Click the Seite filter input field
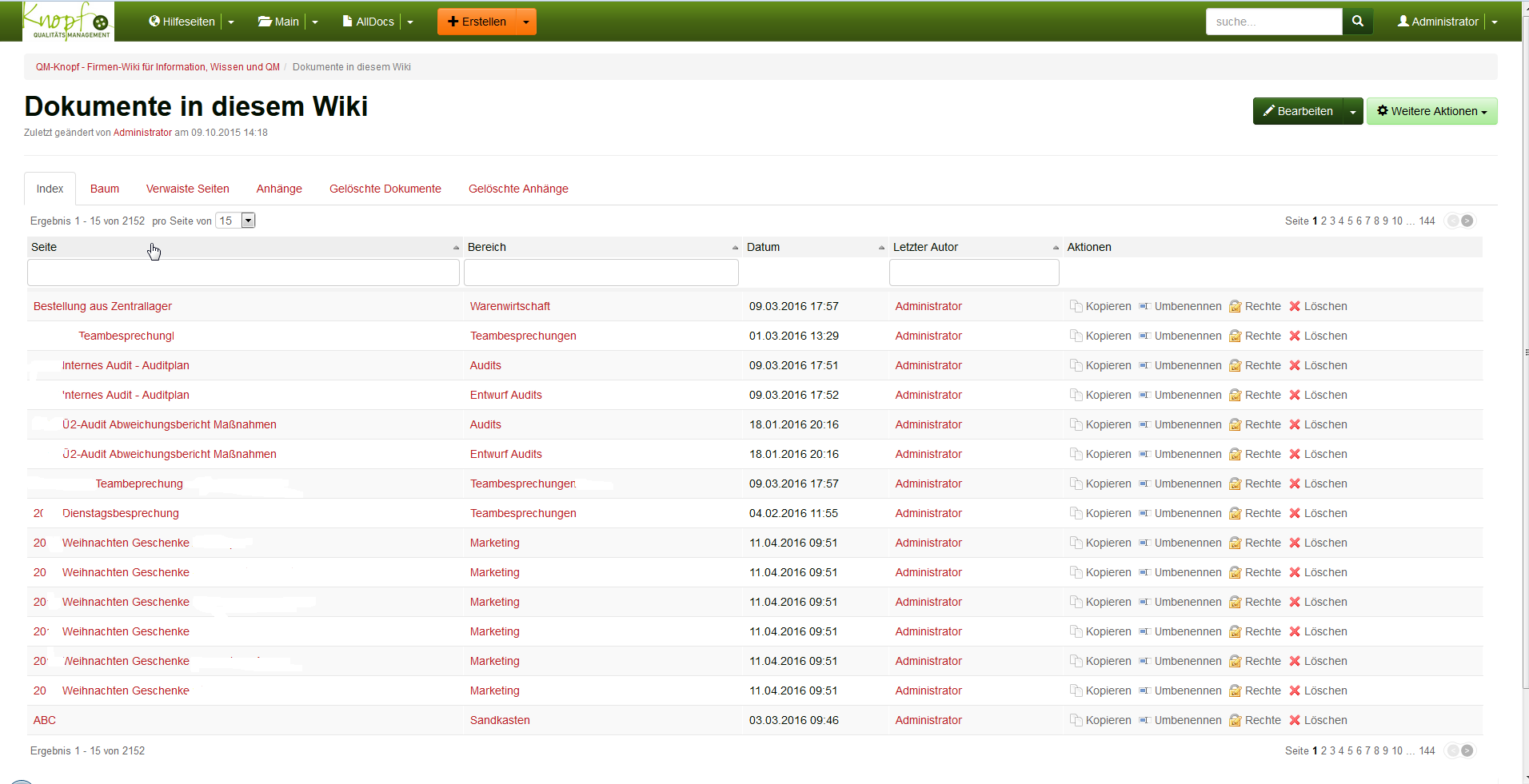This screenshot has width=1529, height=784. coord(243,273)
